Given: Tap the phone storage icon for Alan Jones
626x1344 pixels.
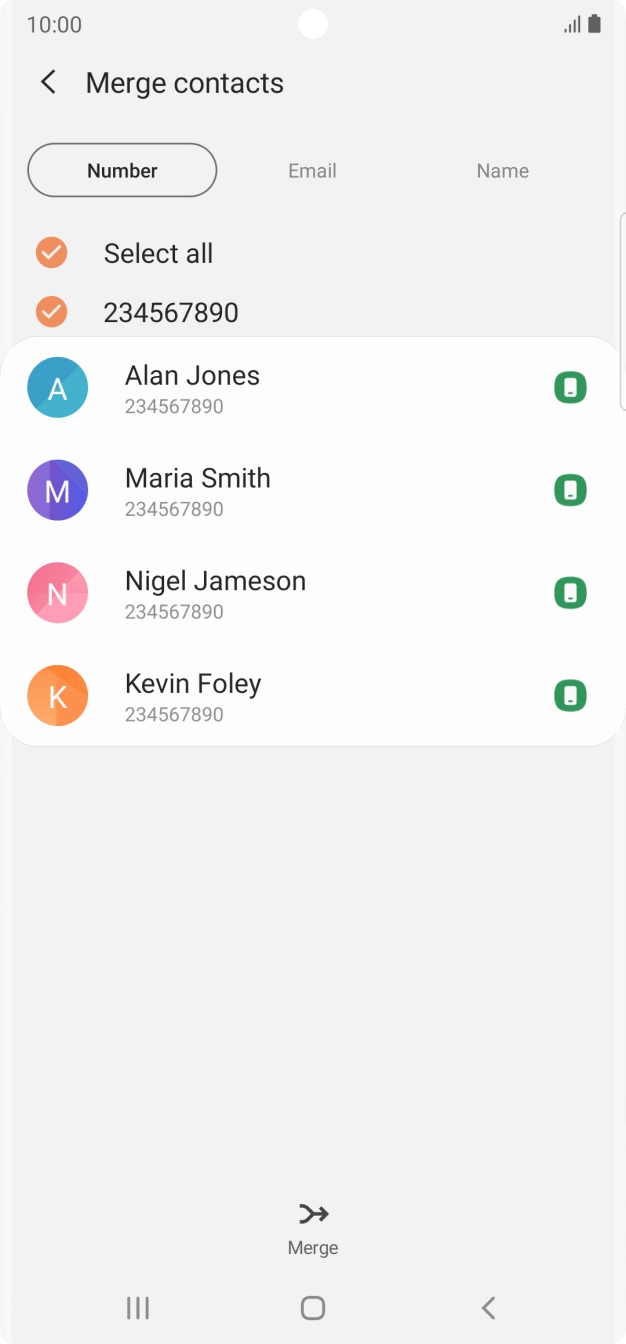Looking at the screenshot, I should [570, 388].
